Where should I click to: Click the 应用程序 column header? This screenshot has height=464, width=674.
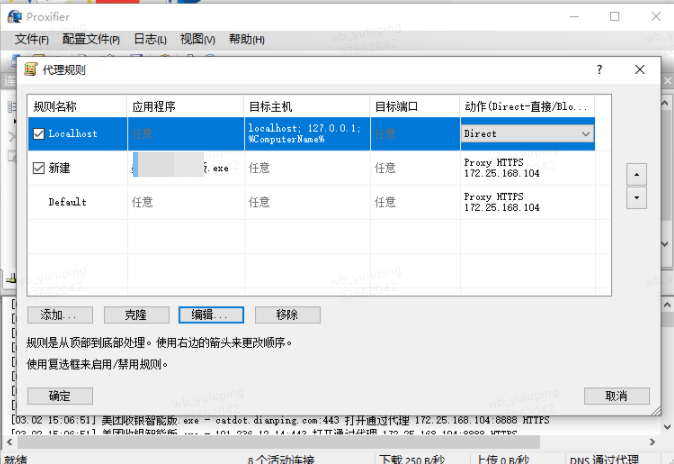tap(186, 106)
